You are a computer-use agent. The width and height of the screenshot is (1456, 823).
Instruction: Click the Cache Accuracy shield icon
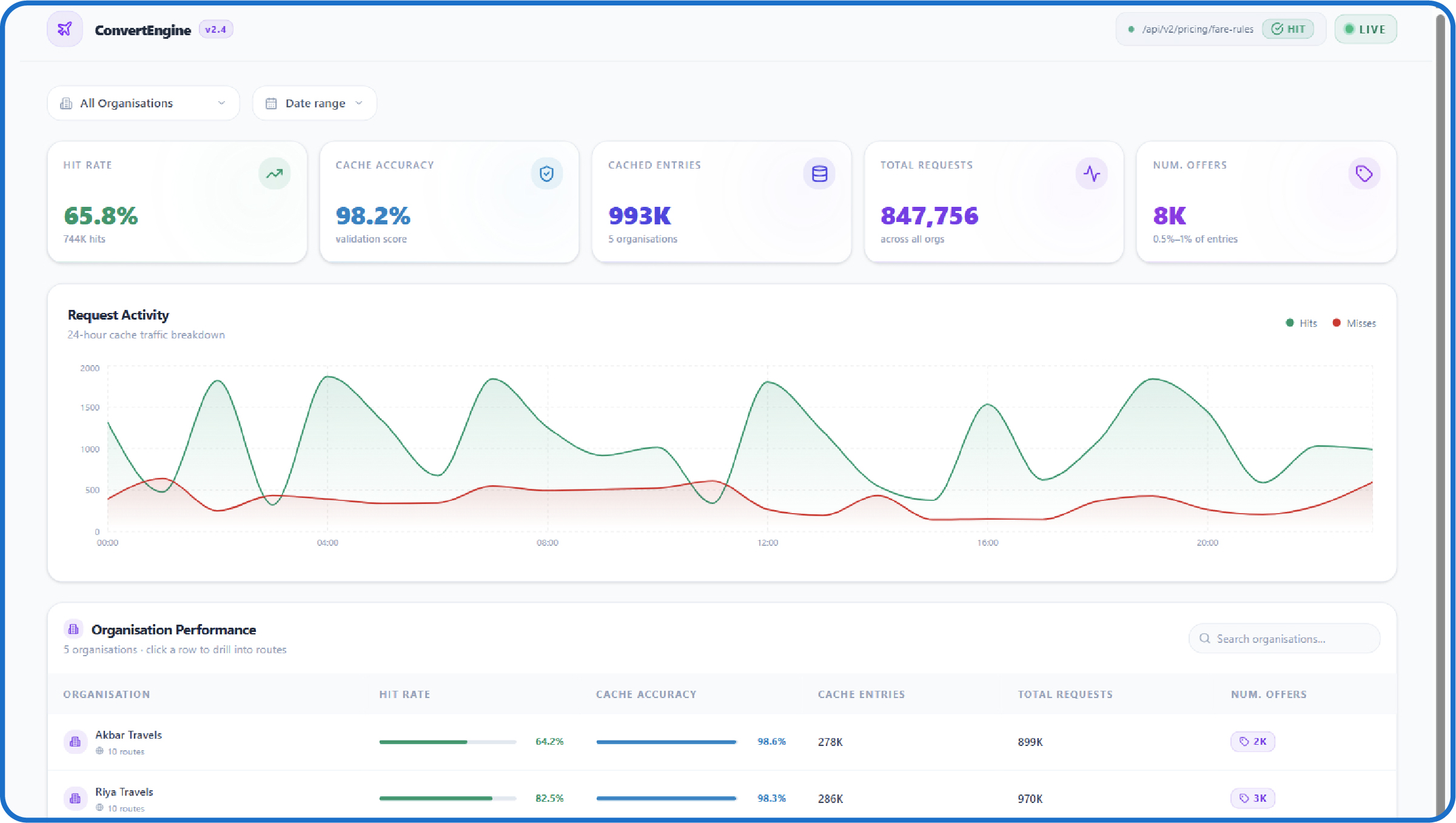point(546,174)
